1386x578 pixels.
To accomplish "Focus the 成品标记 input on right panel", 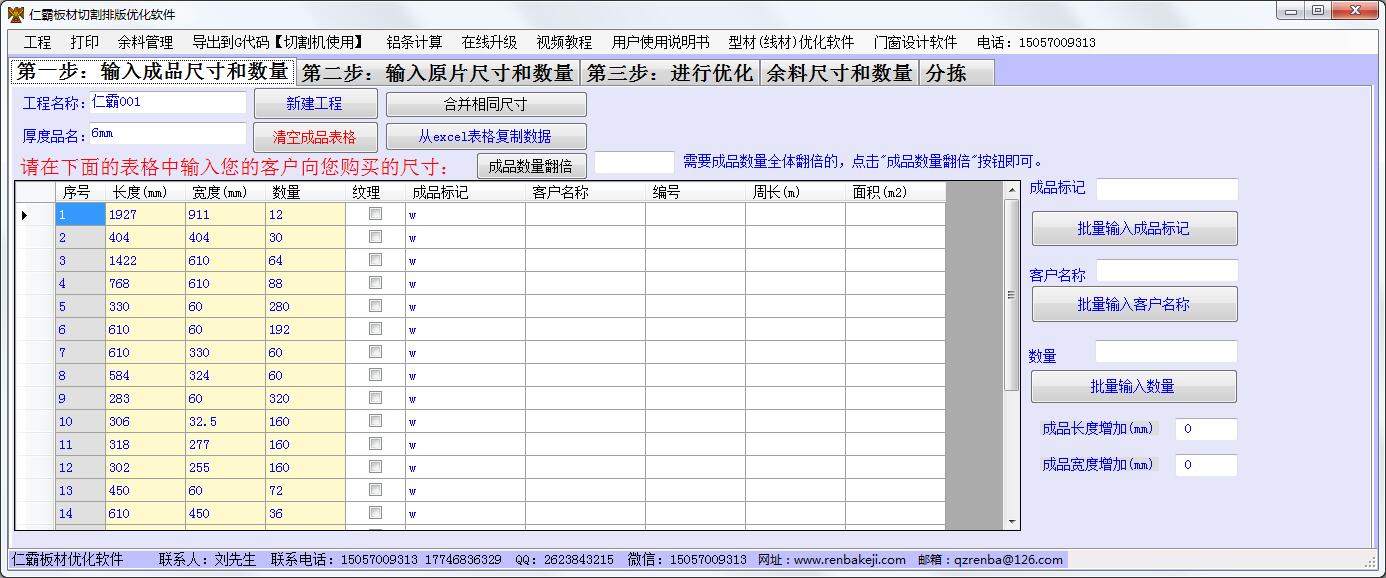I will (x=1167, y=189).
